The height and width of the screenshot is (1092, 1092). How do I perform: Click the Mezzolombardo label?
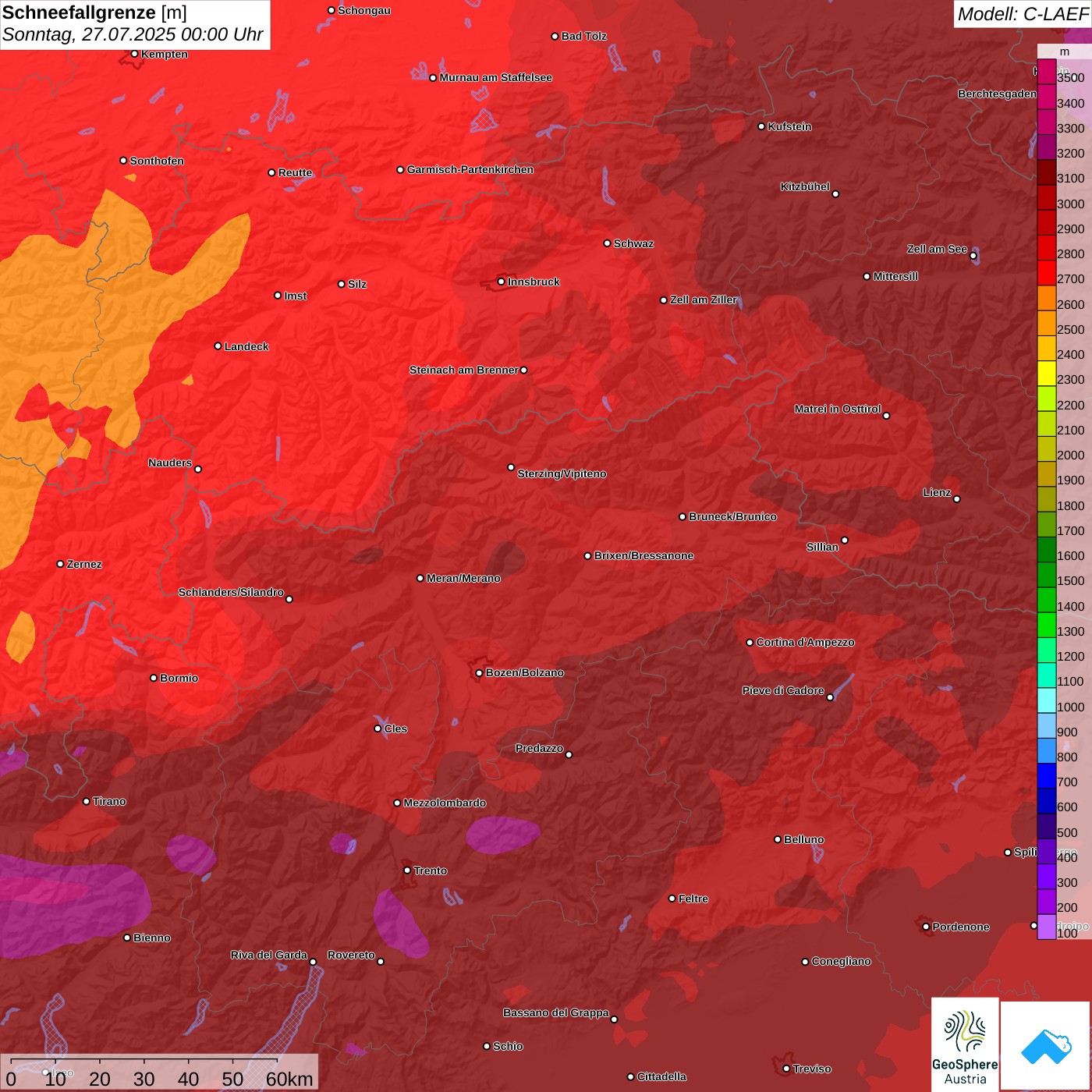coord(445,803)
